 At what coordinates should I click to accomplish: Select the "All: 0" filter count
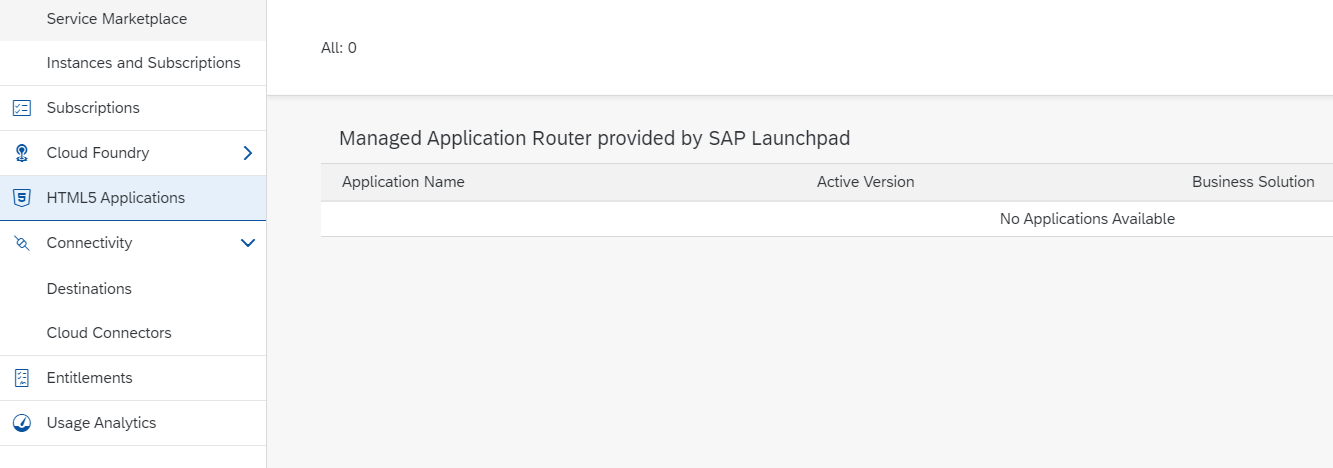tap(339, 48)
